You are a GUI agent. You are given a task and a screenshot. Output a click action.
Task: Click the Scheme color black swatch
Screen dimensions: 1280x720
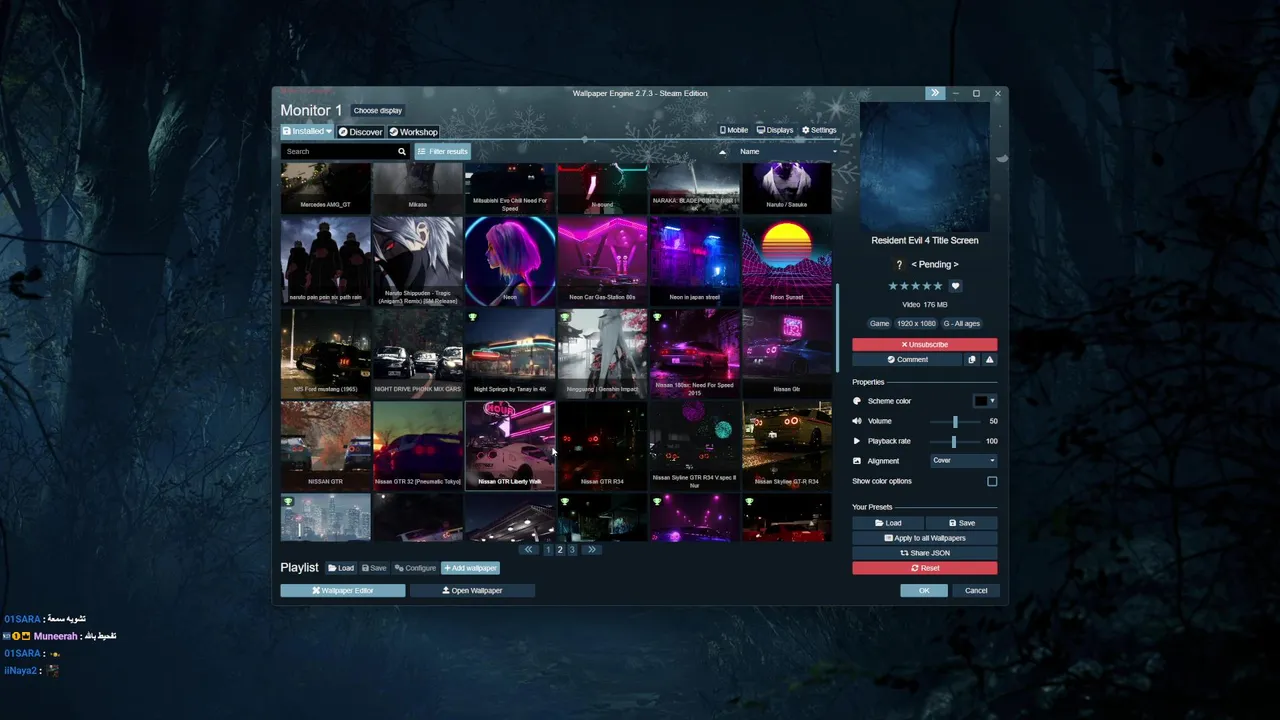tap(981, 401)
